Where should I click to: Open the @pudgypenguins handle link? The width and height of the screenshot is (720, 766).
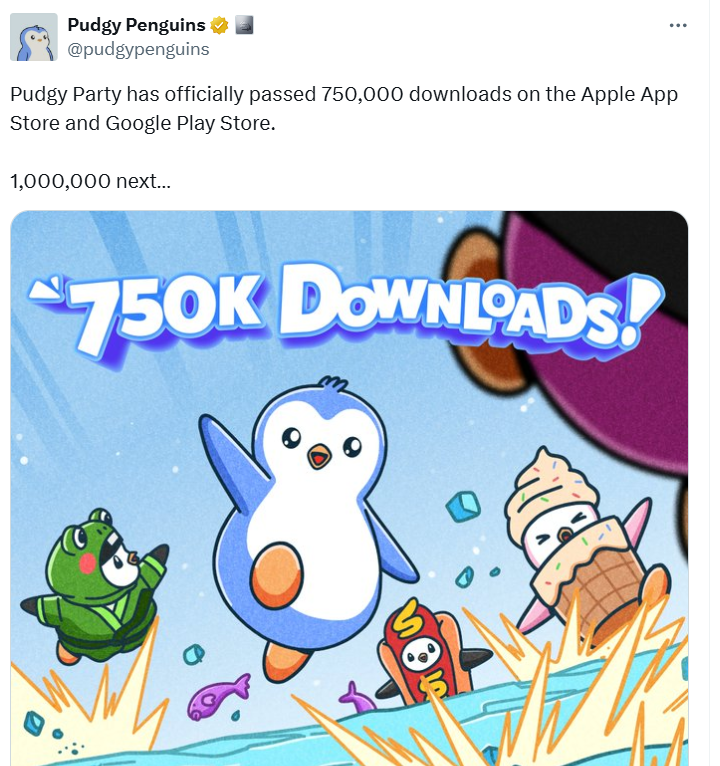click(138, 49)
